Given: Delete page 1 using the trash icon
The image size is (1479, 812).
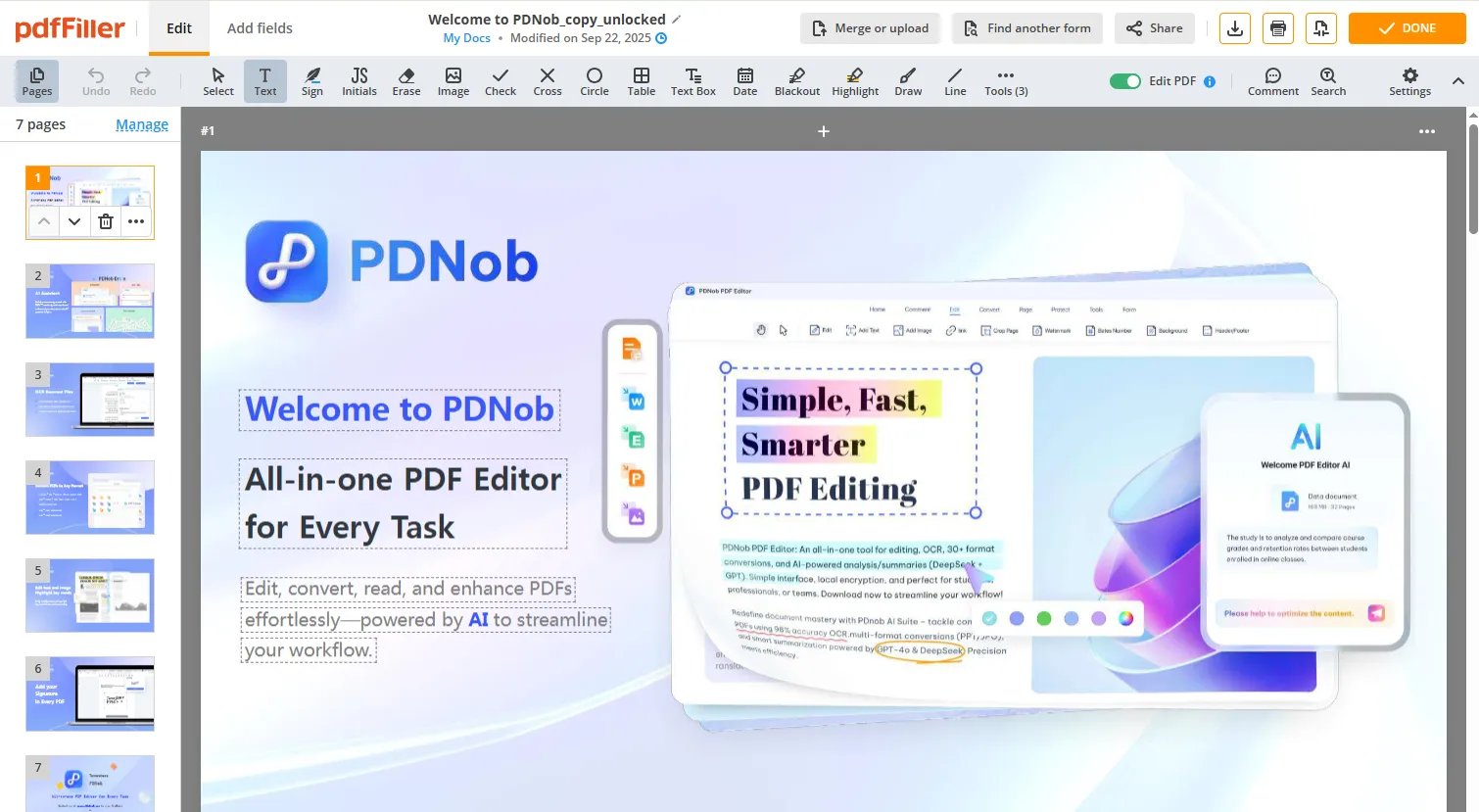Looking at the screenshot, I should point(106,221).
